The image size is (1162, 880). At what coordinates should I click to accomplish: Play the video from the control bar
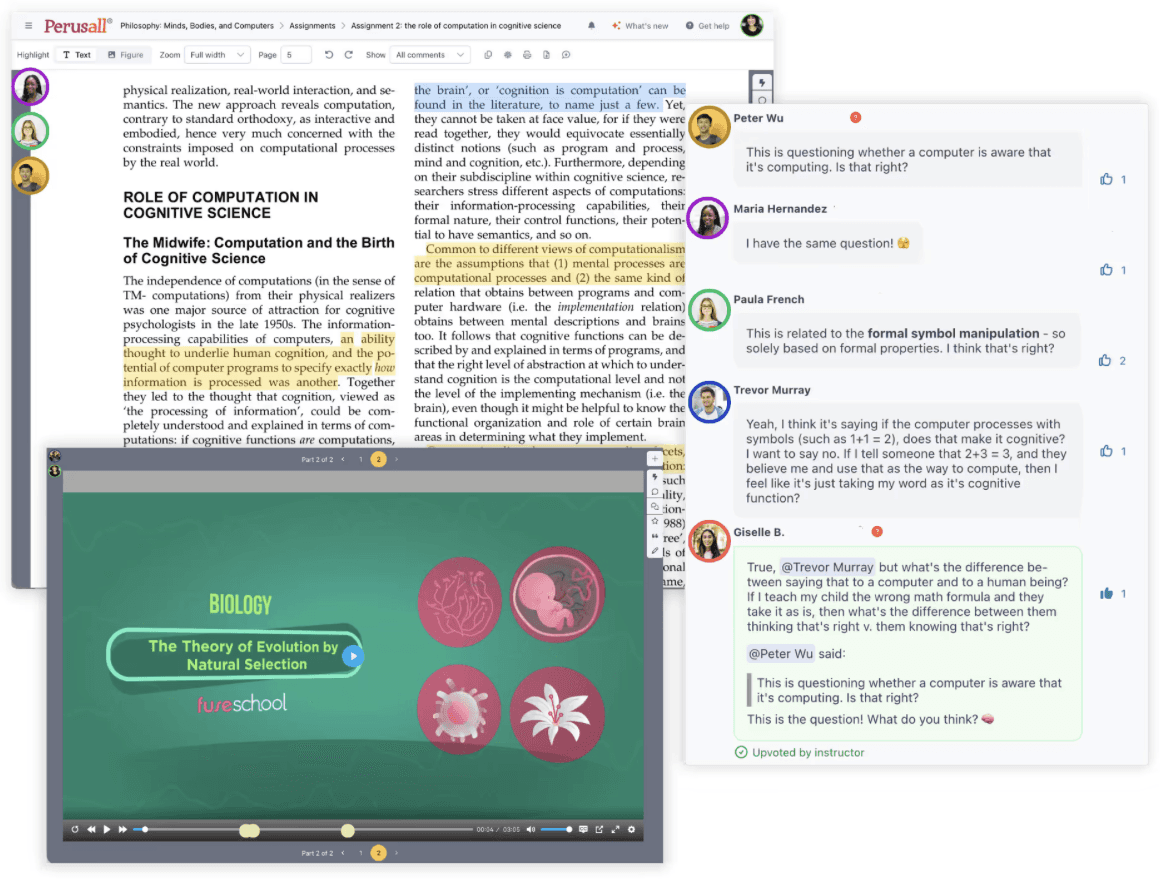pyautogui.click(x=107, y=830)
